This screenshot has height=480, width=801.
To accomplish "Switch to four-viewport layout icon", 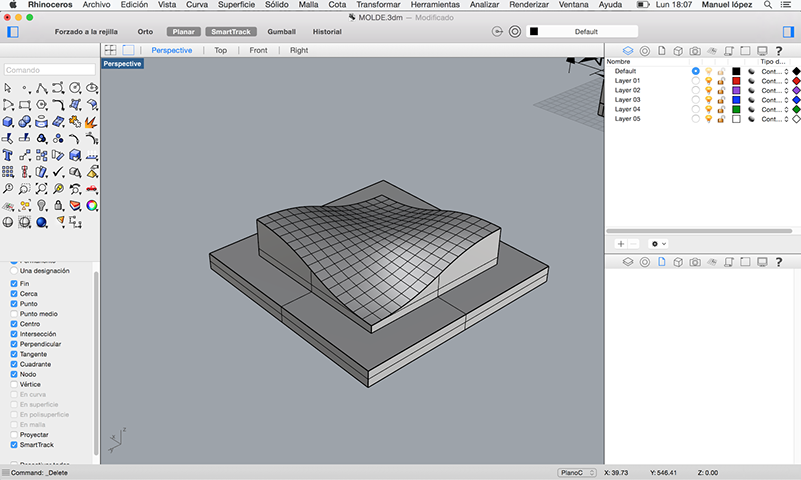I will [x=110, y=50].
